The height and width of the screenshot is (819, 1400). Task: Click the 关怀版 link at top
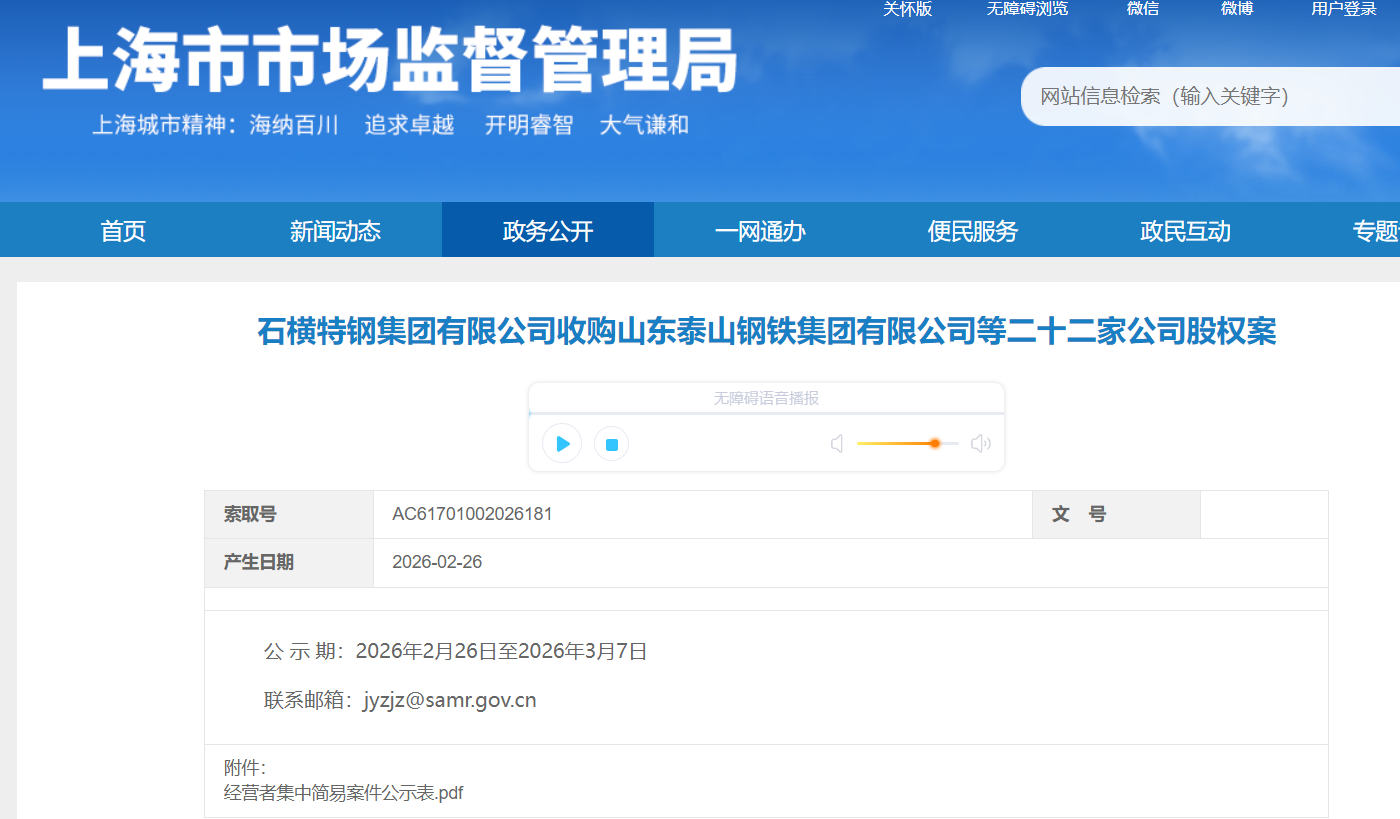coord(907,9)
